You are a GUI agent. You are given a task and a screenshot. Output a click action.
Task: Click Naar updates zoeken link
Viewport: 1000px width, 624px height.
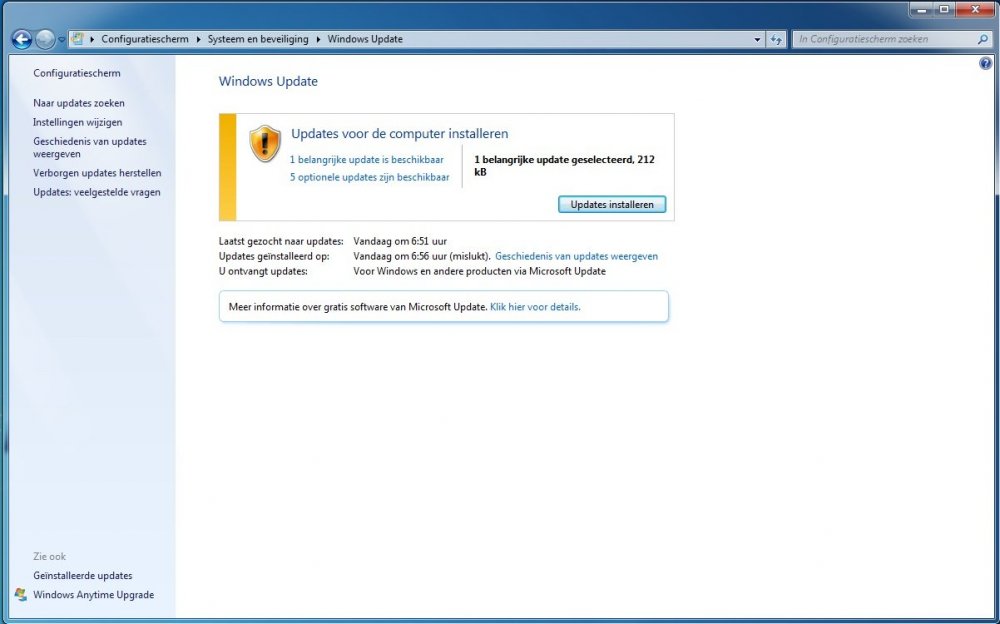pyautogui.click(x=79, y=103)
